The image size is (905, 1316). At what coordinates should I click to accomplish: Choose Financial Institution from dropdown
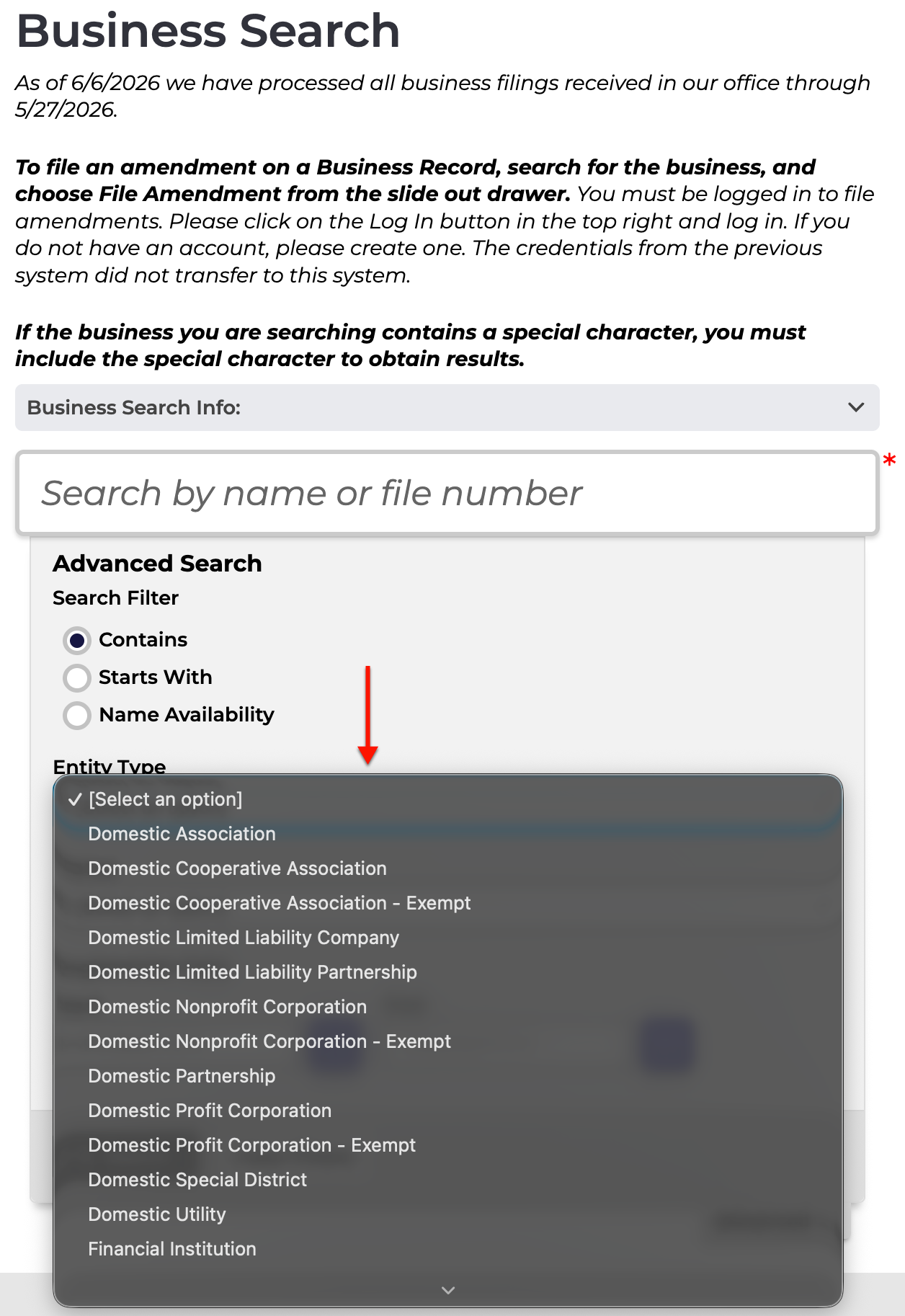(x=448, y=1249)
